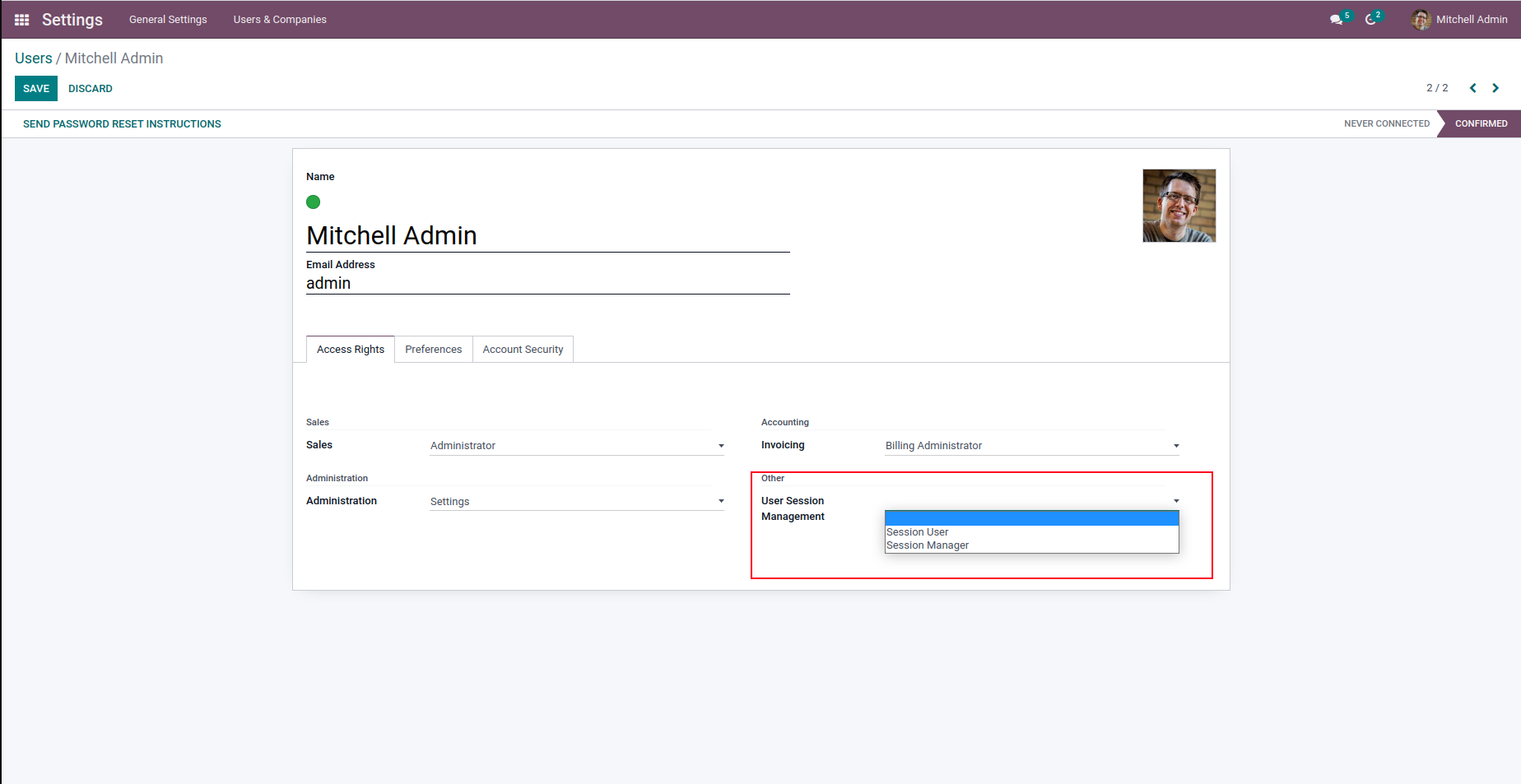Expand the Administration role dropdown

[x=576, y=502]
